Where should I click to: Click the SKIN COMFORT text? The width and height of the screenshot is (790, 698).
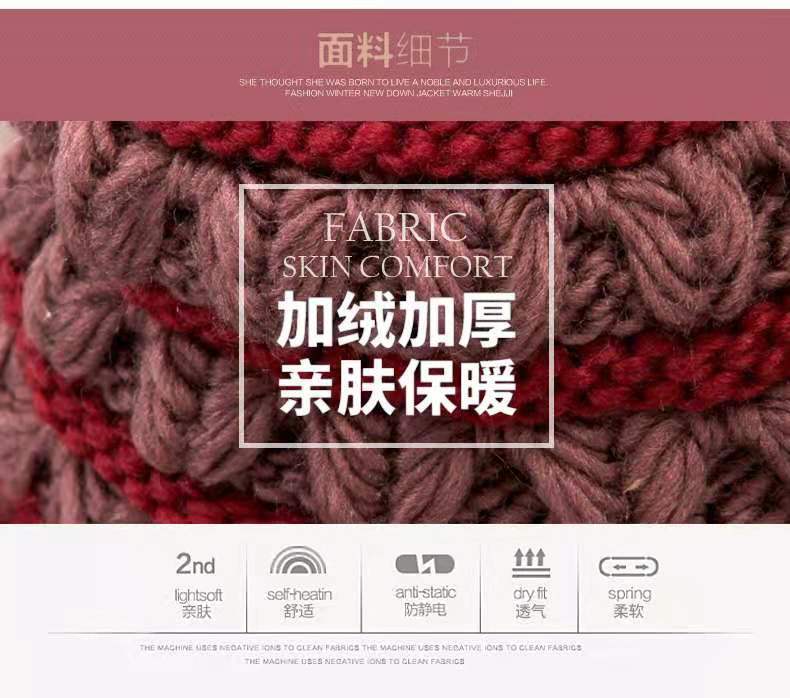[397, 267]
